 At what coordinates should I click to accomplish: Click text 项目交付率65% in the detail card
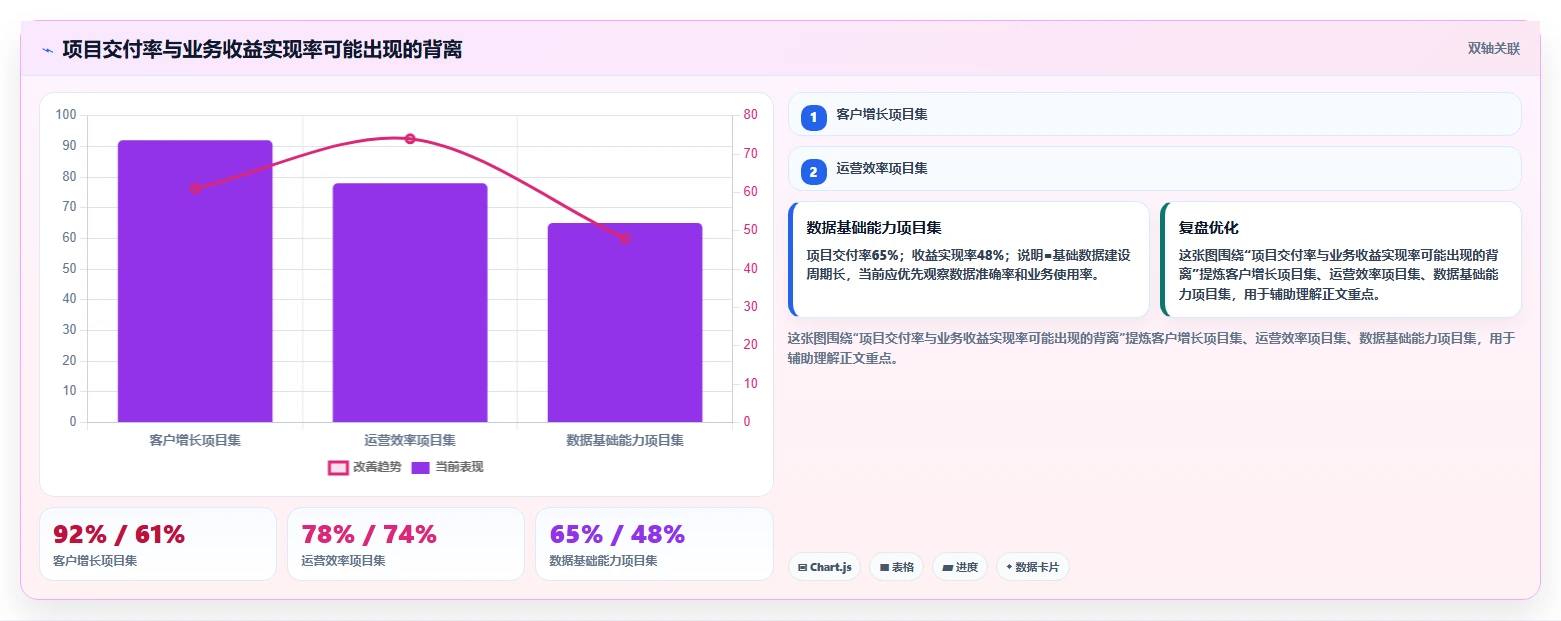(x=853, y=255)
